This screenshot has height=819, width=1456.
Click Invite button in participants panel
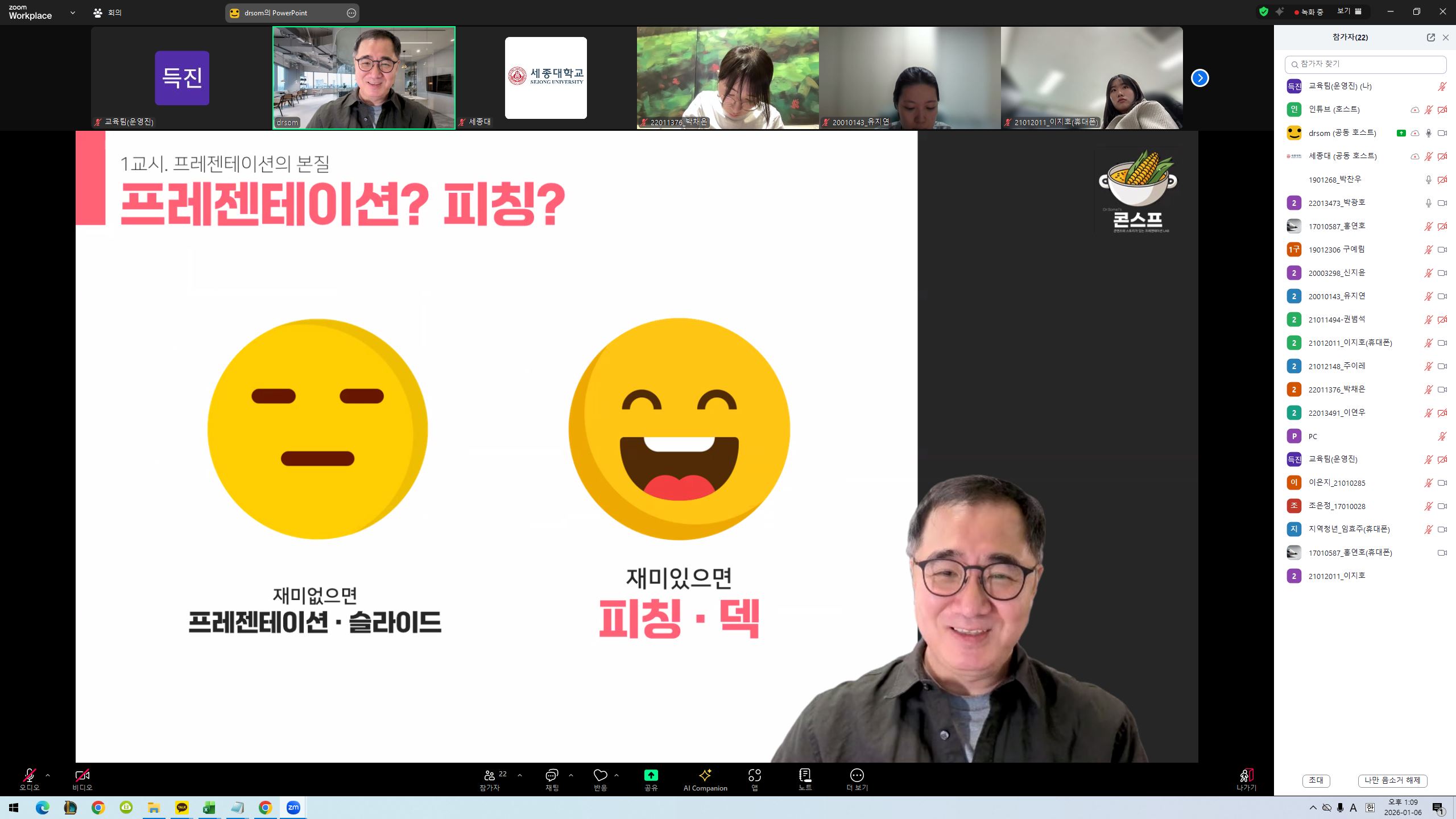click(x=1316, y=780)
